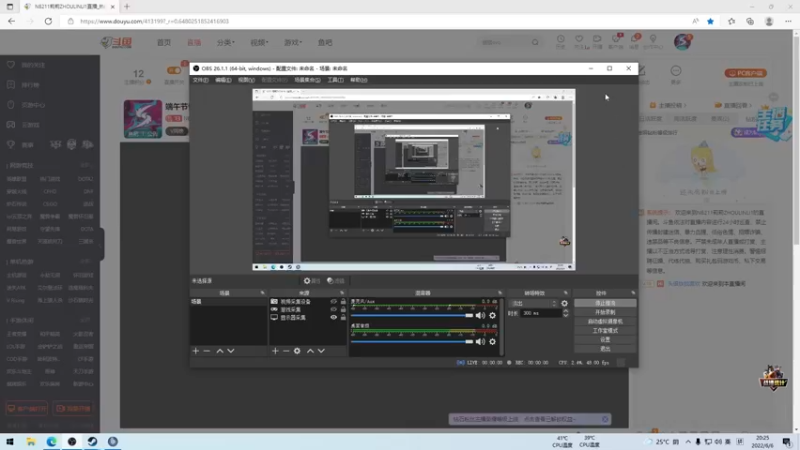
Task: Click 启动虚拟摄像机 button
Action: click(605, 321)
